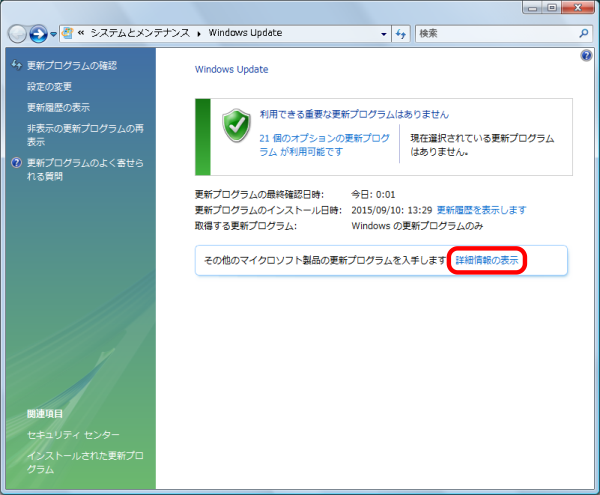The height and width of the screenshot is (495, 600).
Task: Click the forward navigation arrow button
Action: pyautogui.click(x=39, y=34)
